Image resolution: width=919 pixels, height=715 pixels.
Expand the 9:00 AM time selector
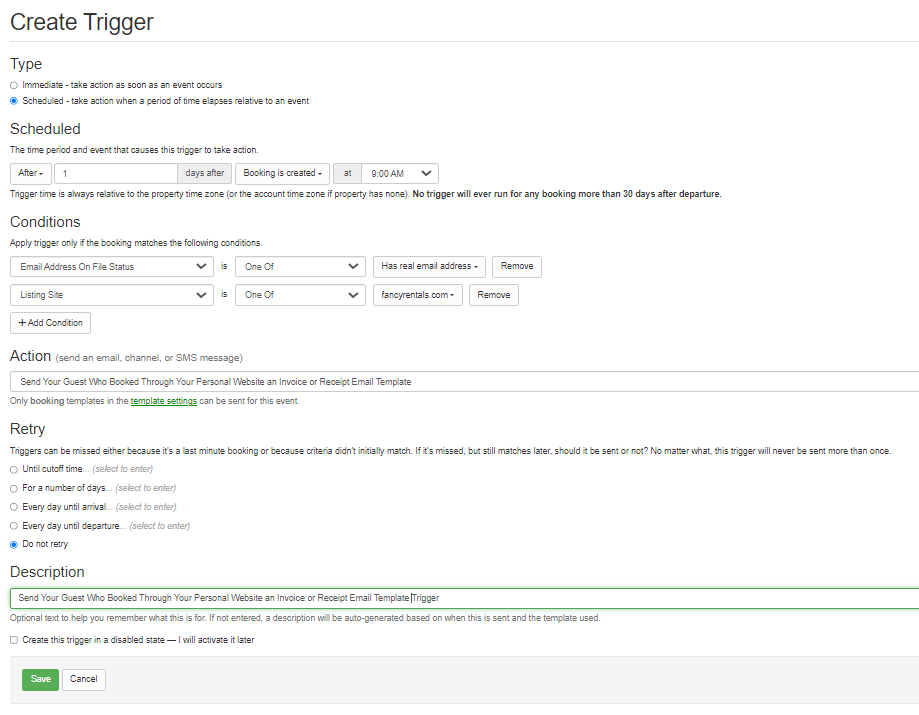point(399,174)
